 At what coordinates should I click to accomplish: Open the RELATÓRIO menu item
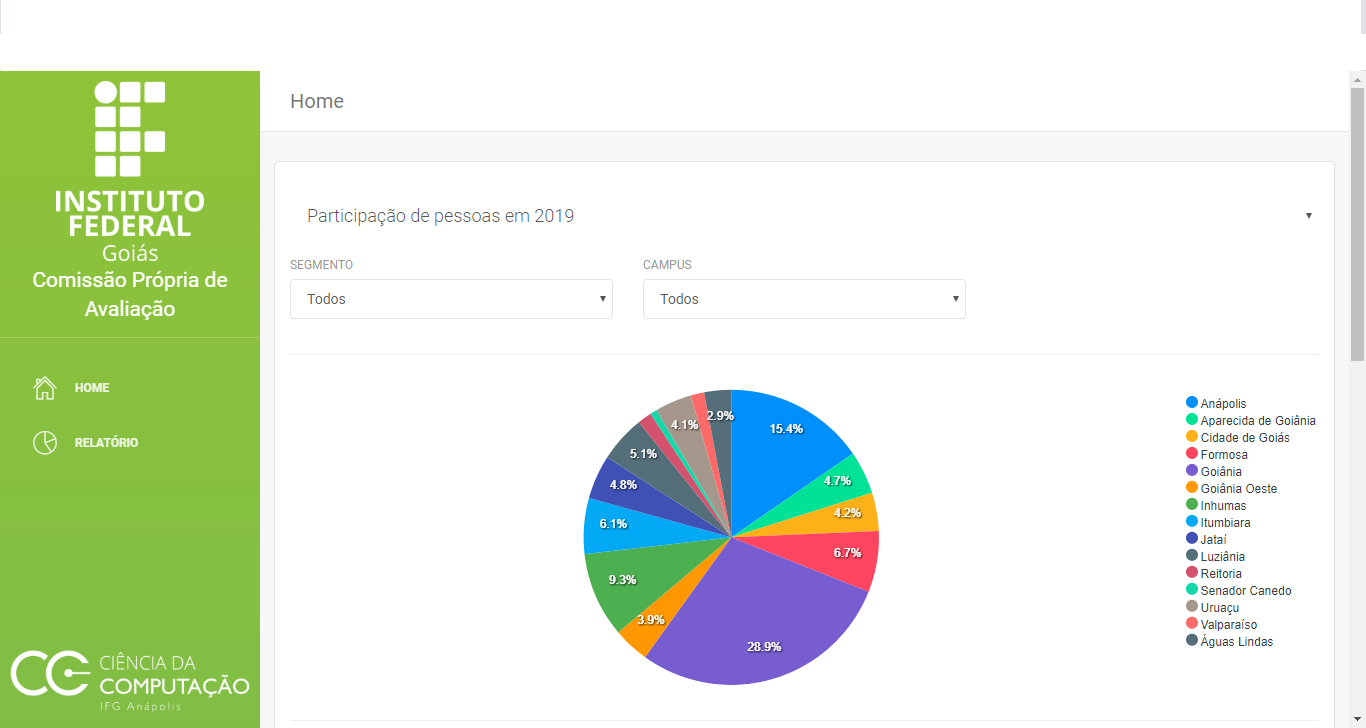(106, 443)
